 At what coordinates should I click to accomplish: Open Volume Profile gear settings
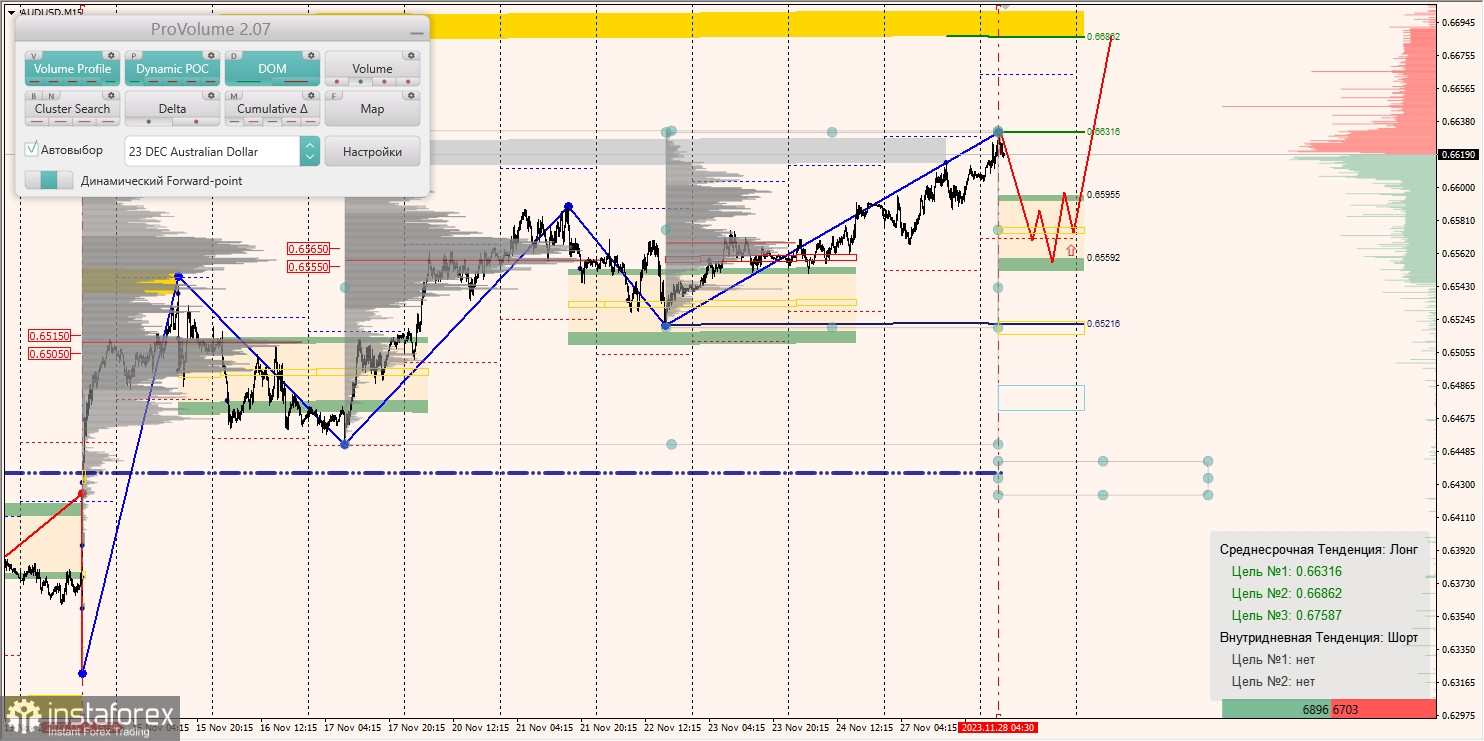tap(111, 56)
